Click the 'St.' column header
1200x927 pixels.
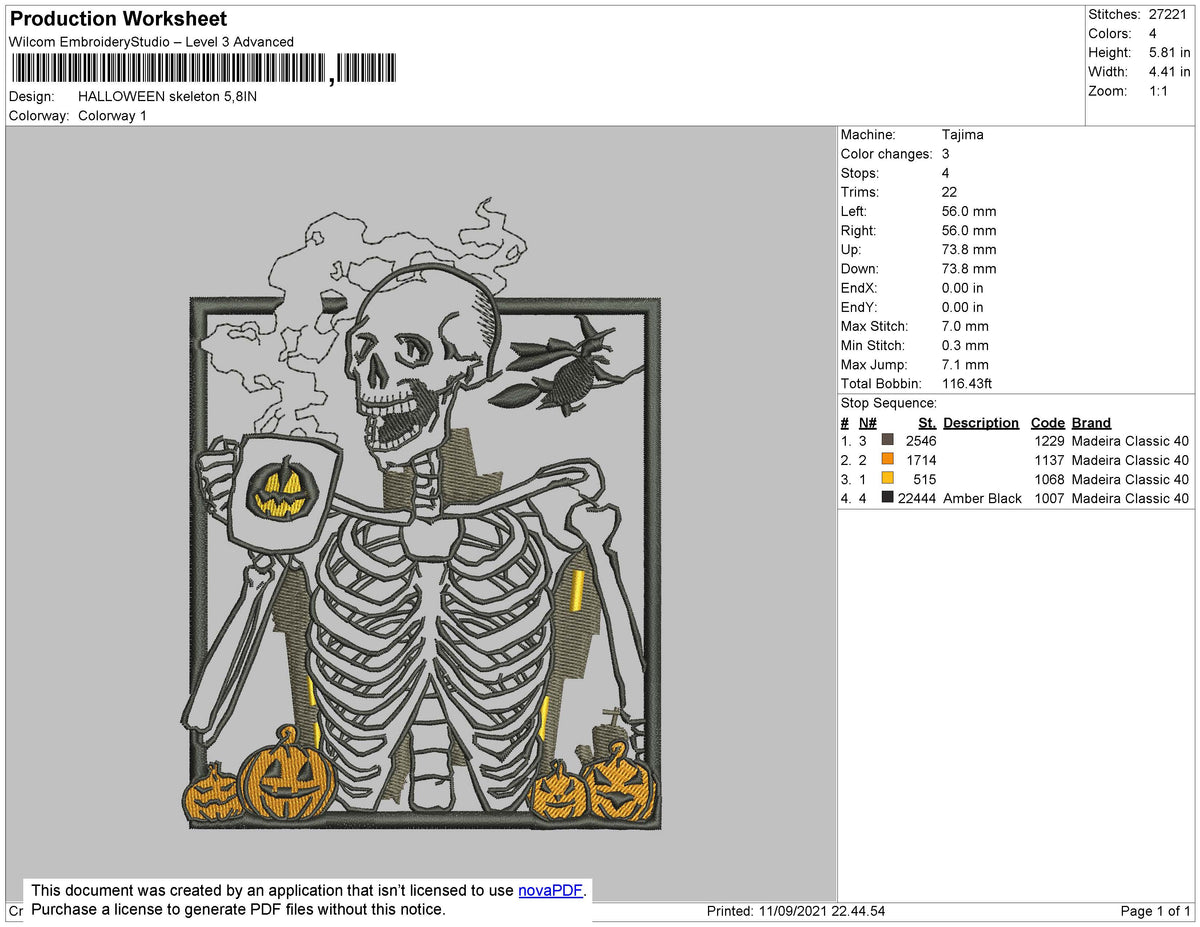tap(927, 422)
